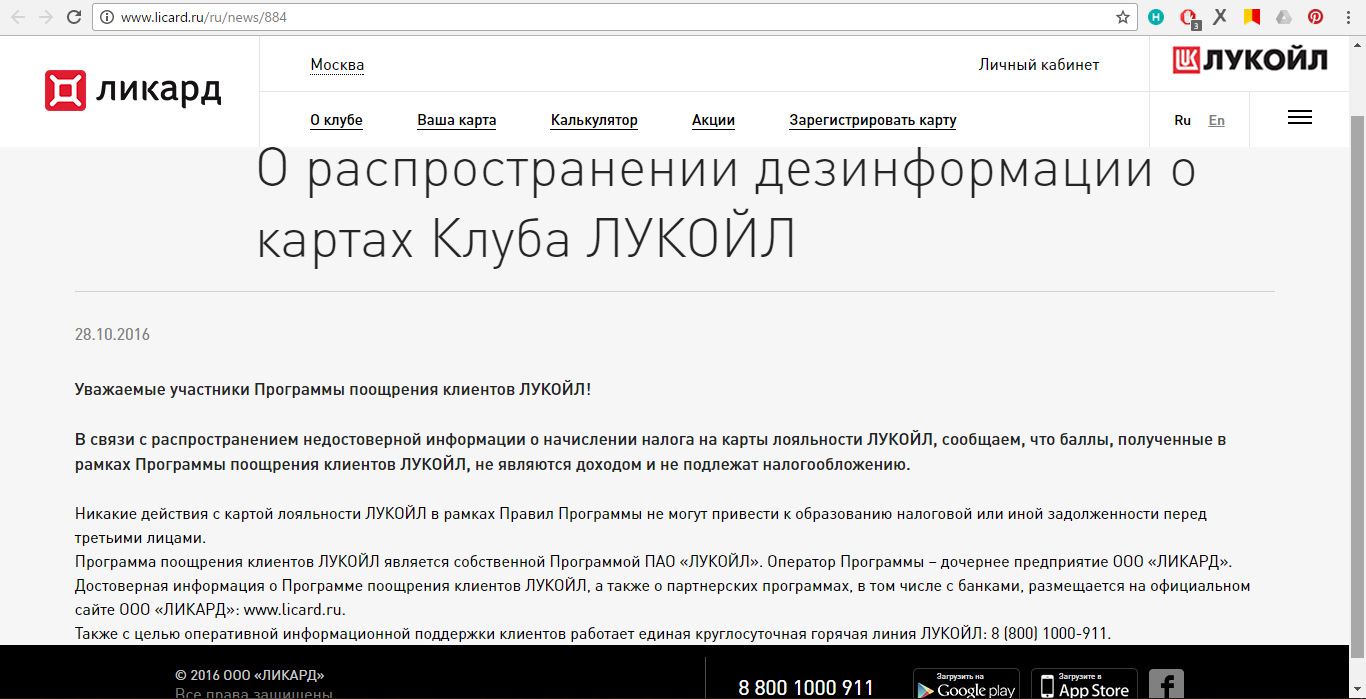
Task: Open the yellow-red bookmark extension
Action: click(x=1251, y=17)
